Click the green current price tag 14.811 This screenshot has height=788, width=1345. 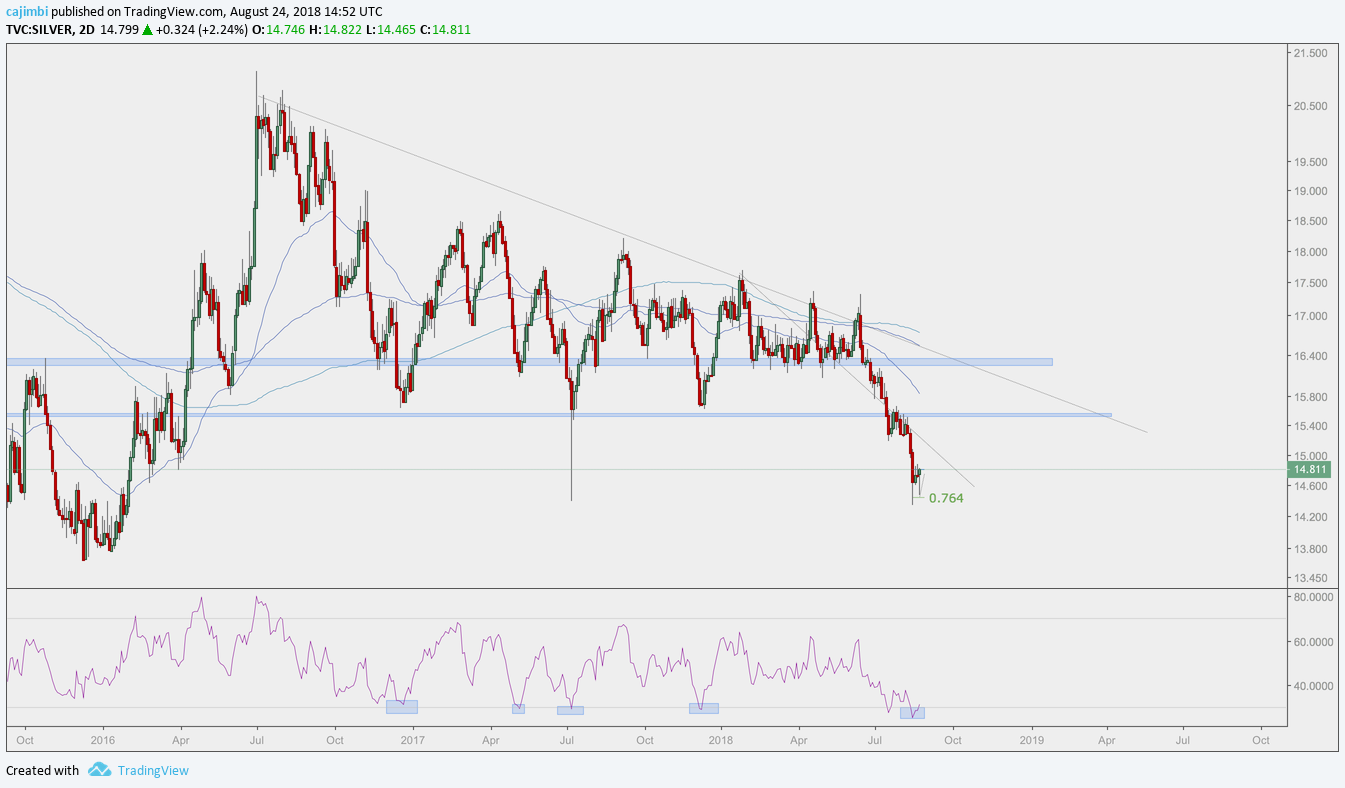[1311, 469]
